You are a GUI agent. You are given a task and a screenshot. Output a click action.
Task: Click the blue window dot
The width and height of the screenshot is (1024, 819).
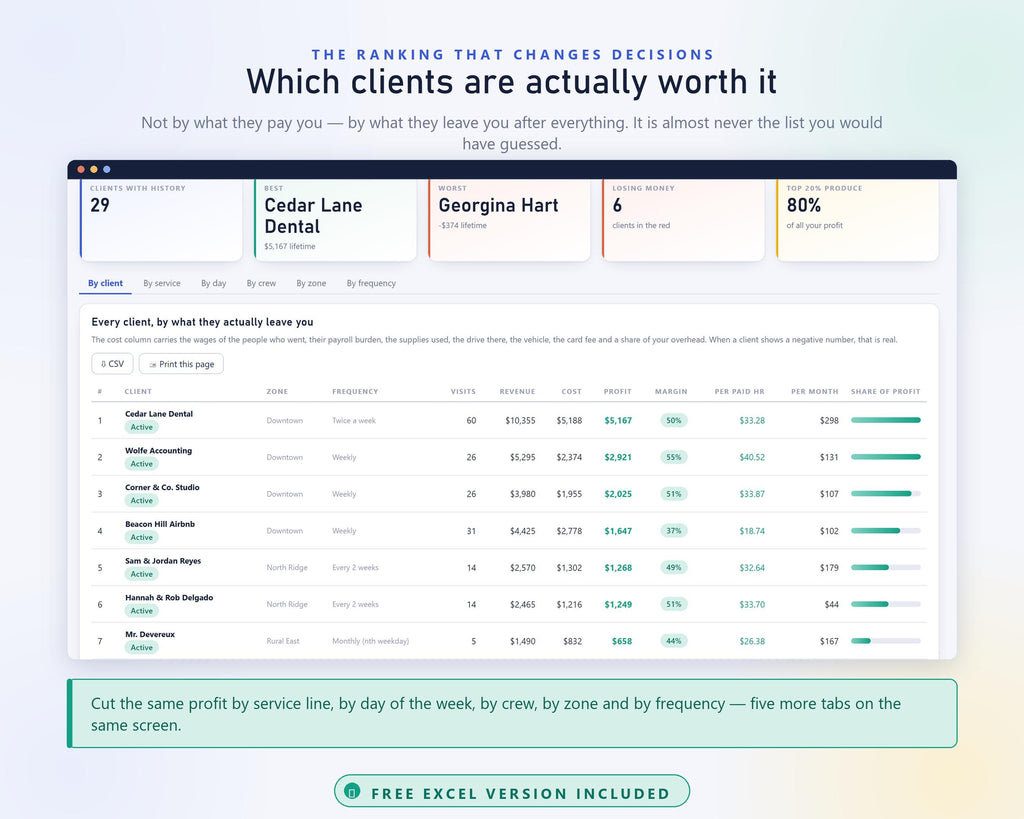[x=107, y=169]
